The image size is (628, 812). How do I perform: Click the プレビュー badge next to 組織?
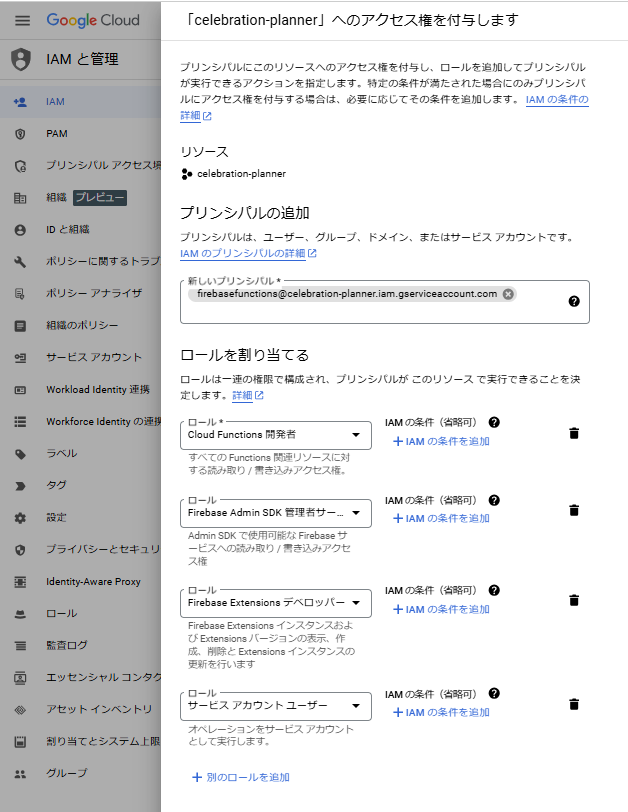(100, 198)
